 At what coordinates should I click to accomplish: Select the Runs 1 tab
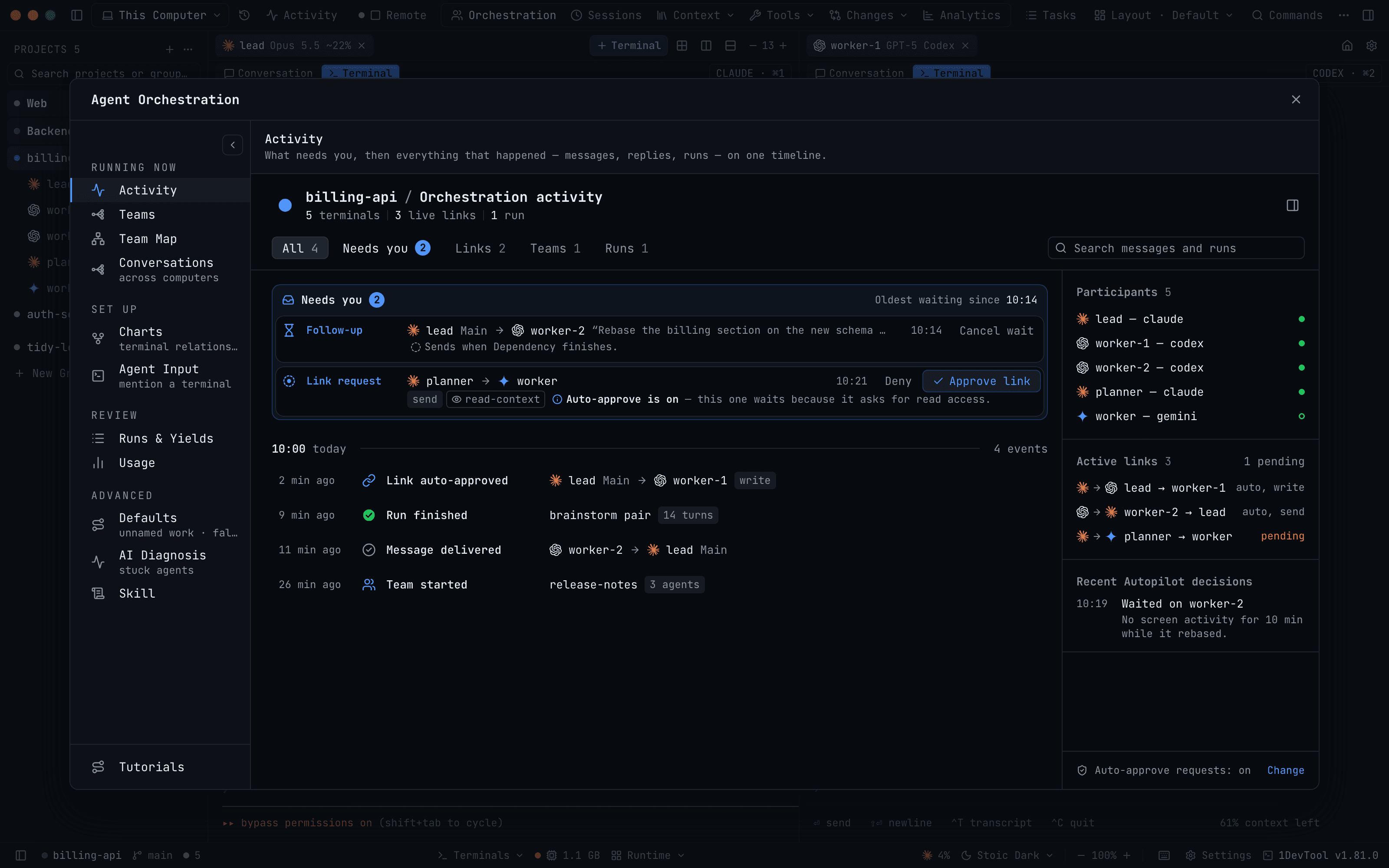626,249
